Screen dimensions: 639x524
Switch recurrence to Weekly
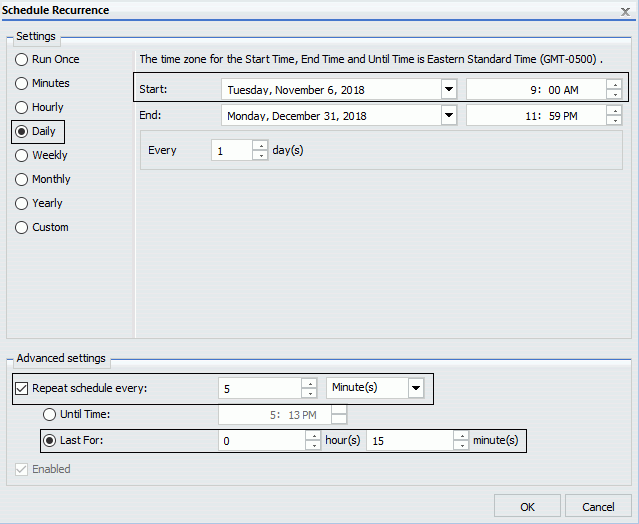tap(41, 155)
